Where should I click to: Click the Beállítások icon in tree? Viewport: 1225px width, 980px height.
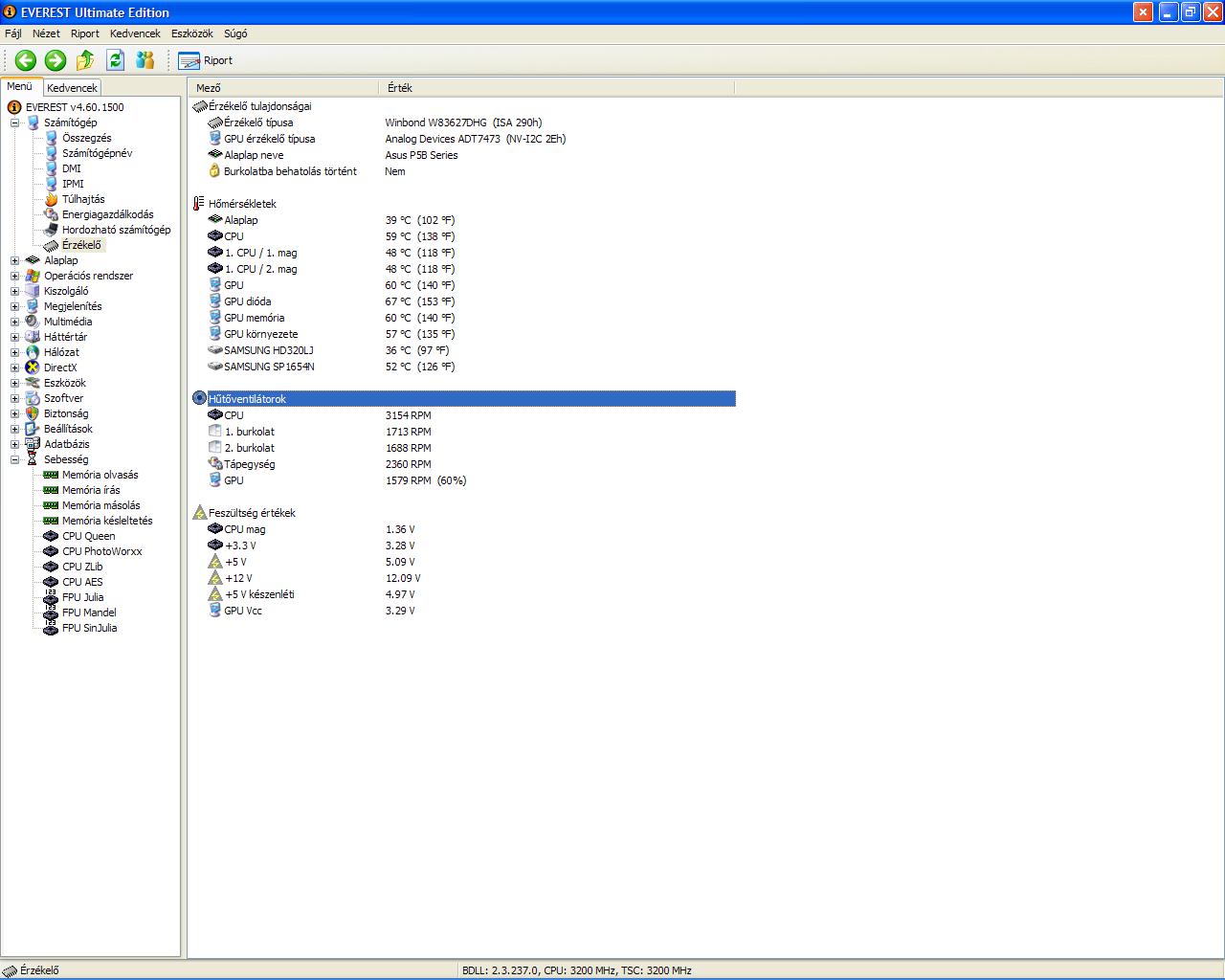click(33, 429)
